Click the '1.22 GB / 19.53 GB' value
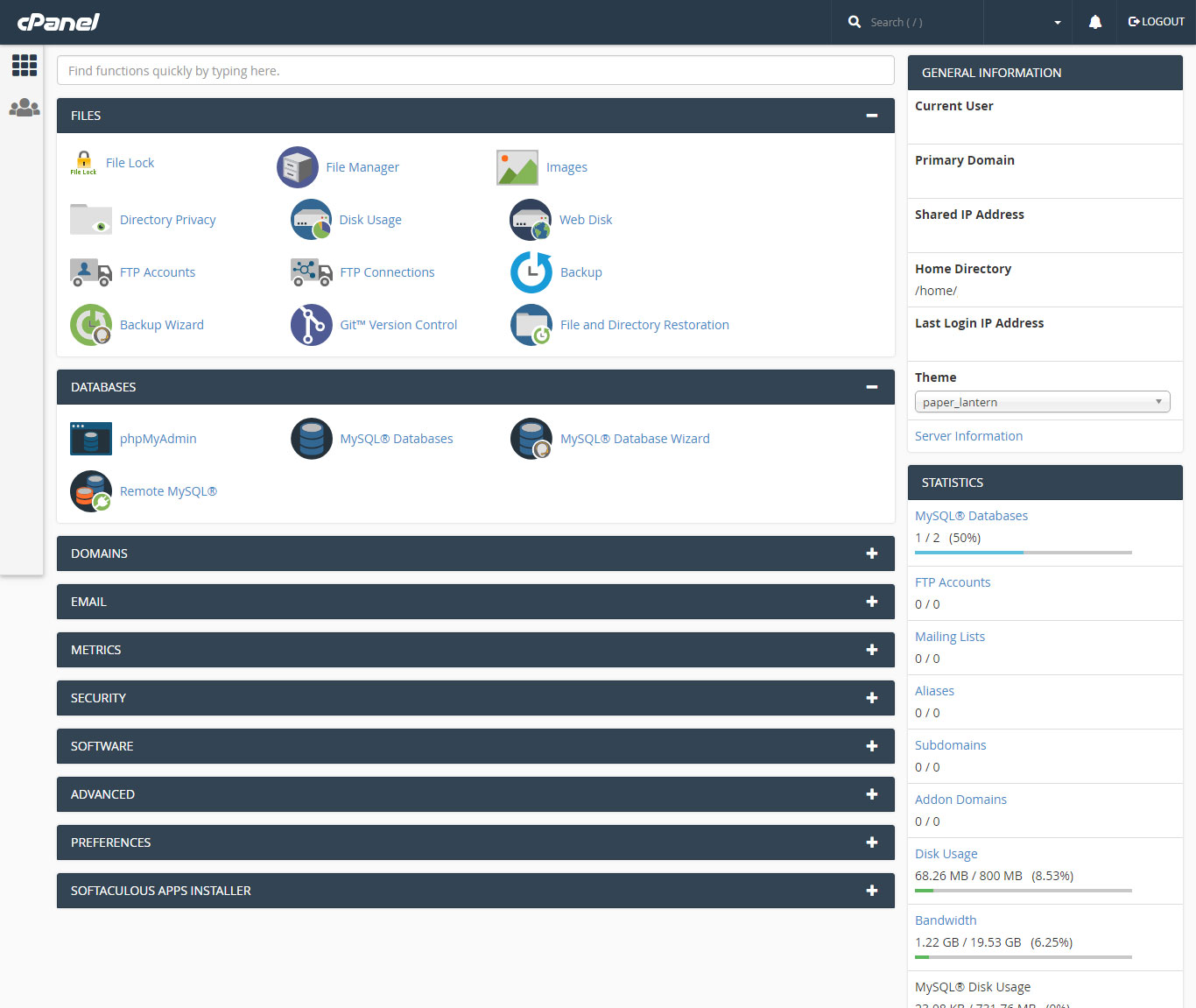The height and width of the screenshot is (1008, 1196). (968, 942)
